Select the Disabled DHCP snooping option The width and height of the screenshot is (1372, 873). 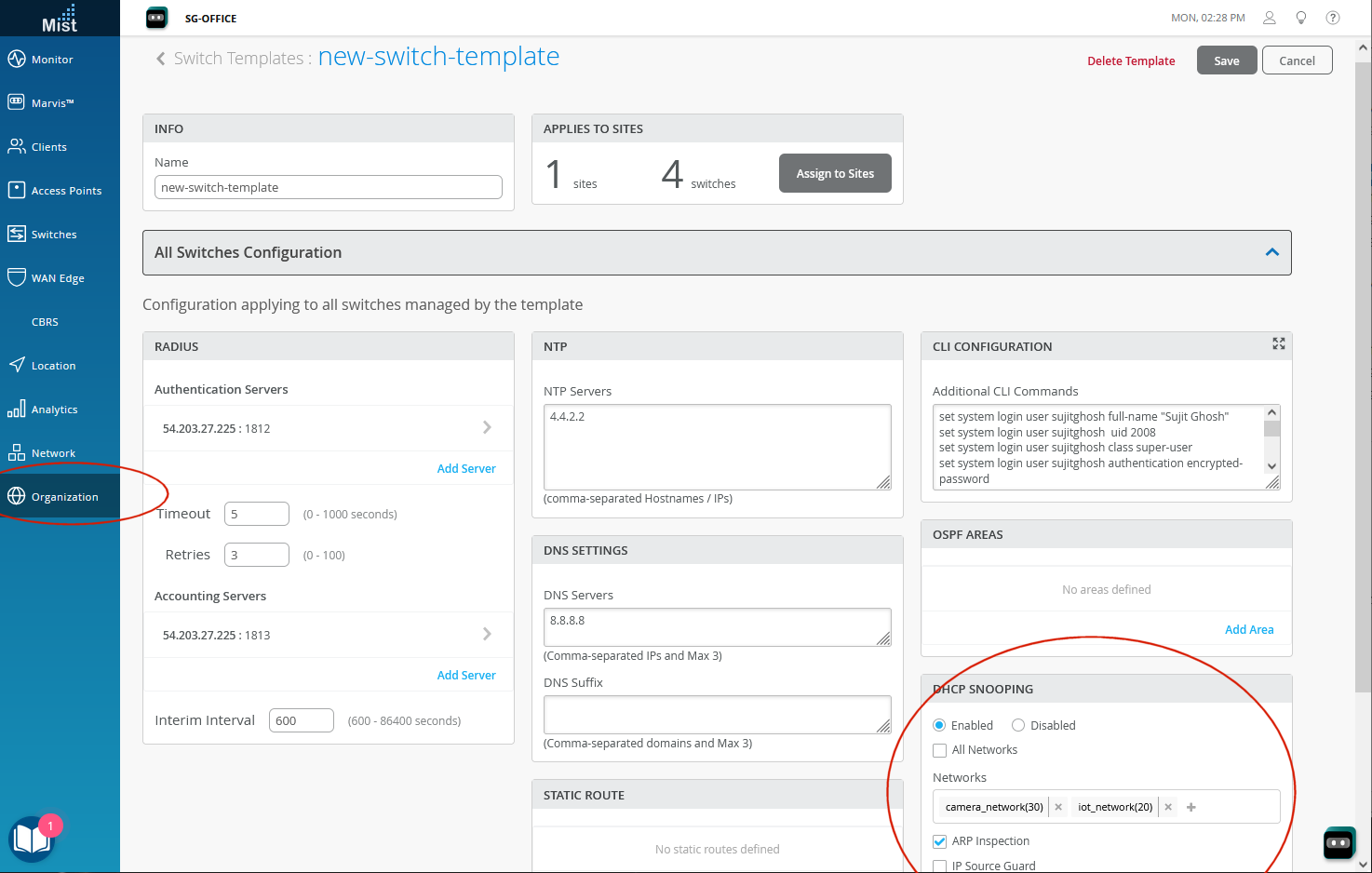click(1018, 726)
